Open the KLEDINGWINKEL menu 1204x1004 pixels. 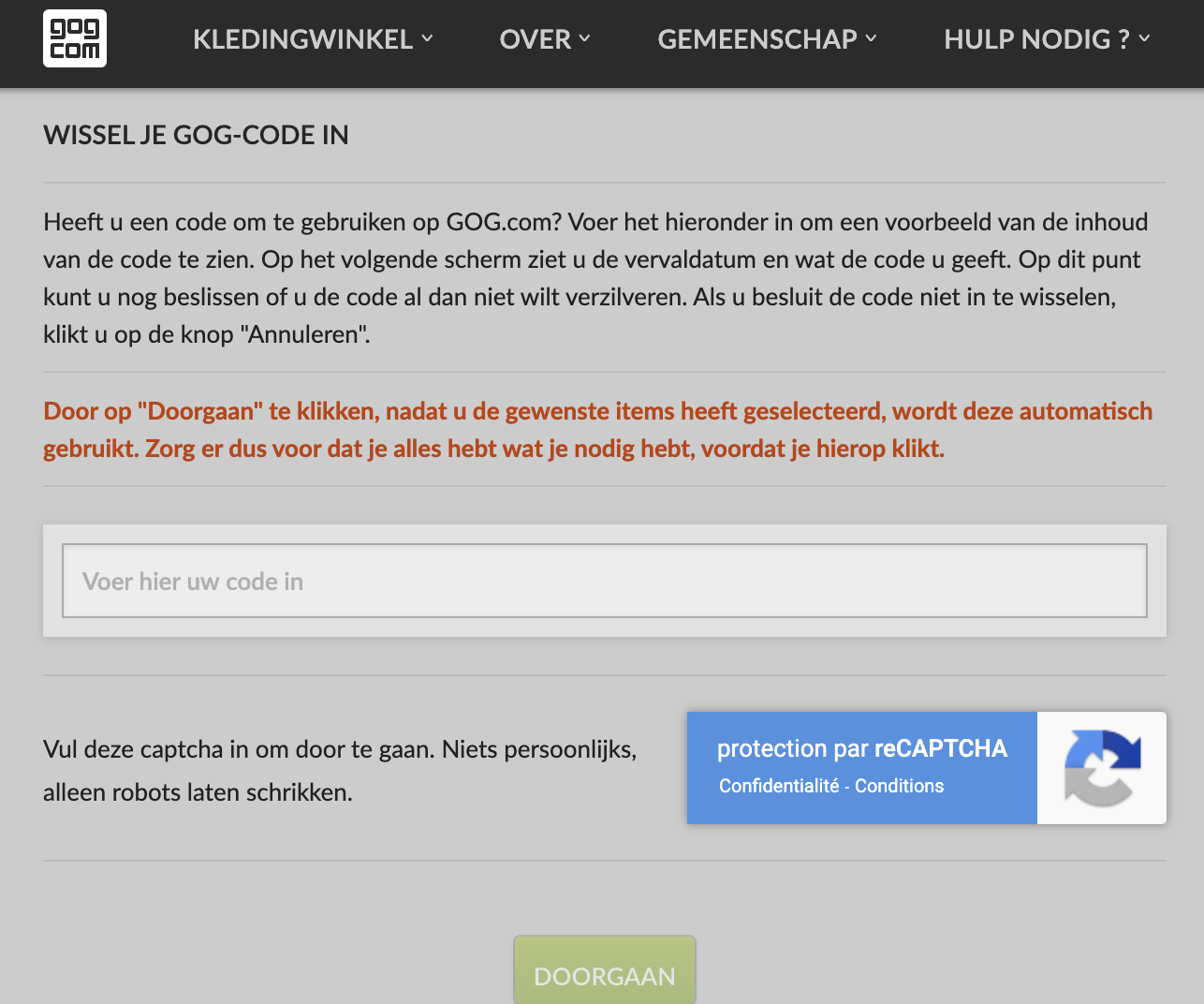(313, 39)
